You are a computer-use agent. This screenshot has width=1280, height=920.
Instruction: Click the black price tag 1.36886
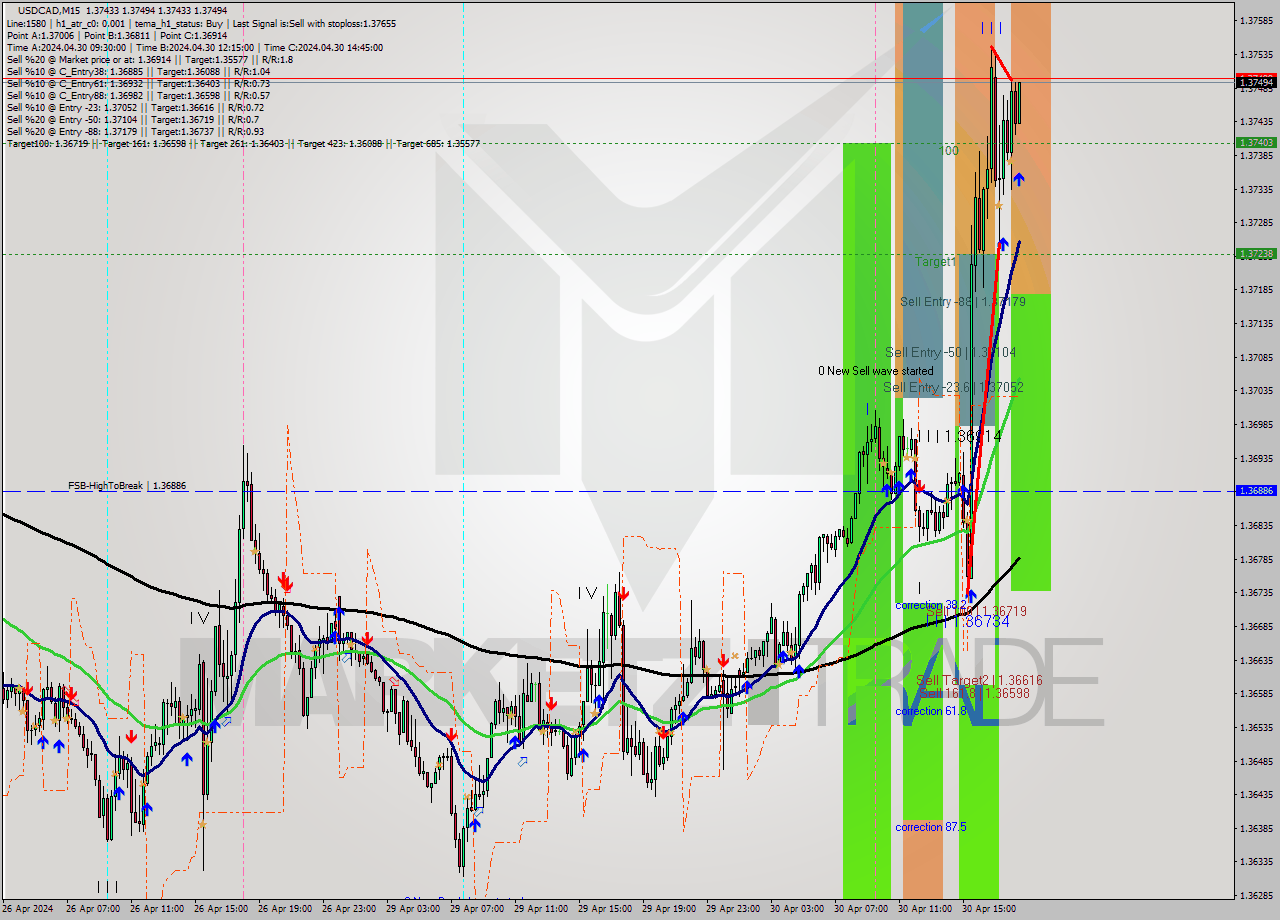(x=1256, y=491)
